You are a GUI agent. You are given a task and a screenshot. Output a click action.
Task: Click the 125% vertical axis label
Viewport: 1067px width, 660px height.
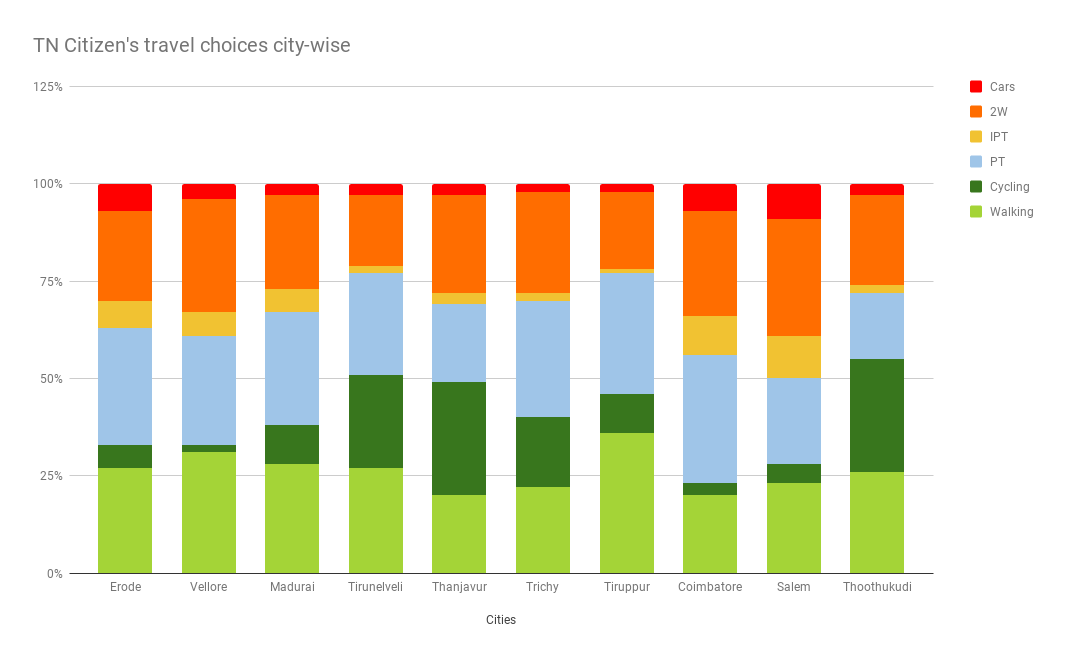pyautogui.click(x=48, y=87)
